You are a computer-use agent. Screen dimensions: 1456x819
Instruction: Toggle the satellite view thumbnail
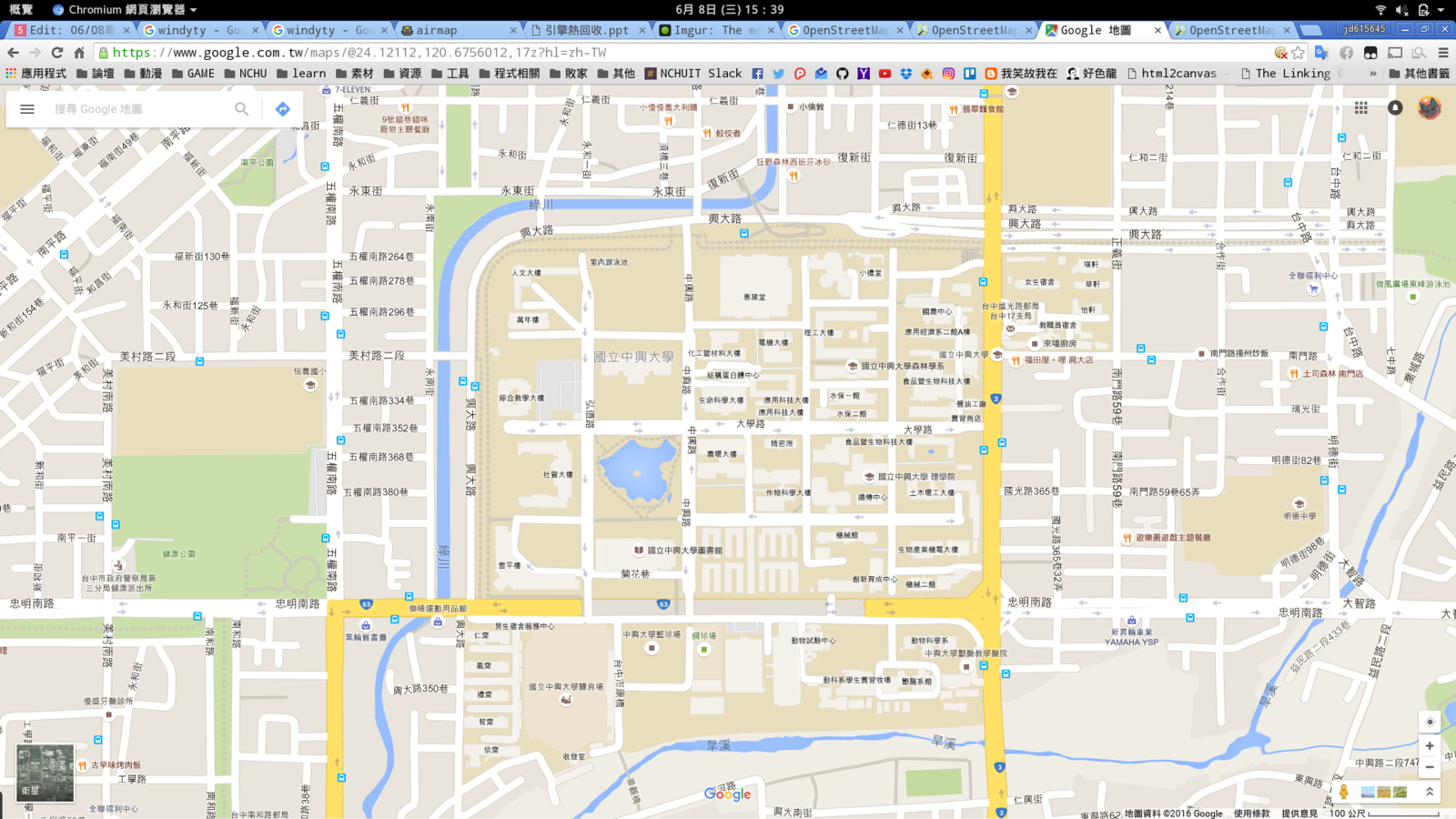click(45, 773)
